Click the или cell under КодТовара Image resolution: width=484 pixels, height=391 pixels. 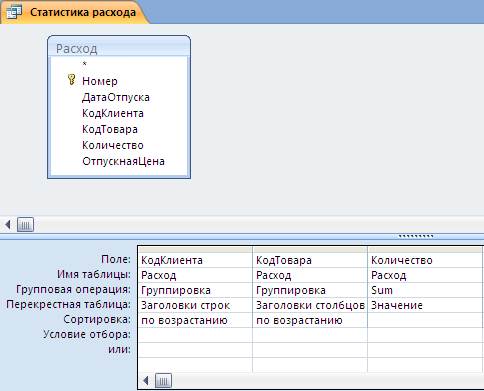tap(310, 350)
